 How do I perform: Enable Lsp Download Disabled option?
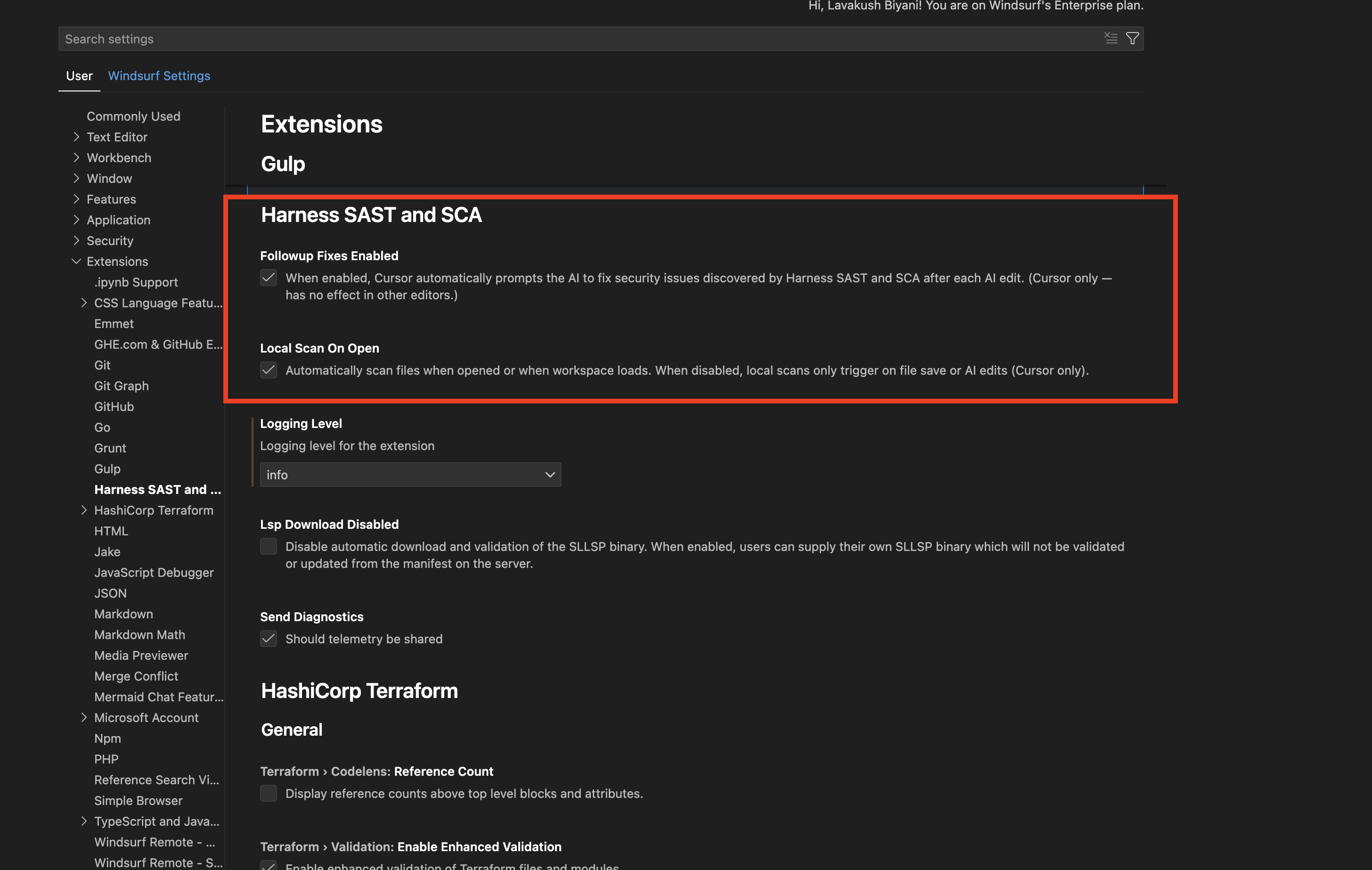pyautogui.click(x=269, y=546)
